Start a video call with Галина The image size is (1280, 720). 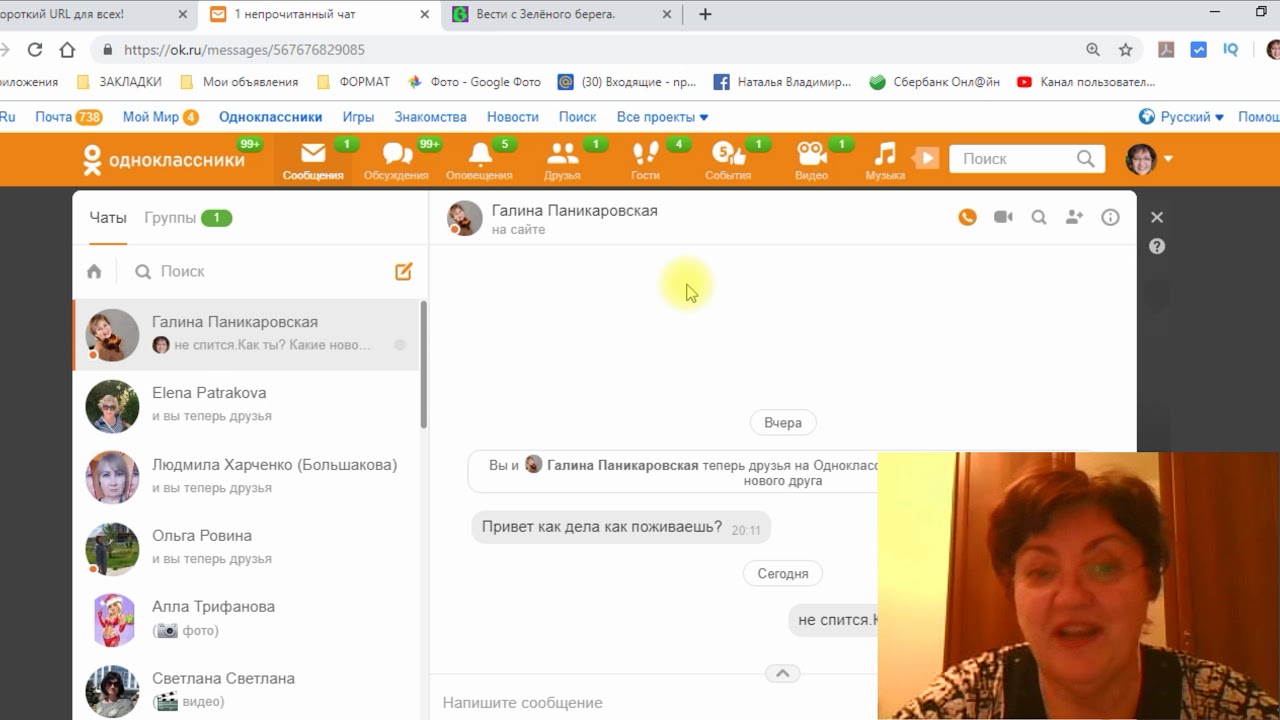click(x=1003, y=217)
